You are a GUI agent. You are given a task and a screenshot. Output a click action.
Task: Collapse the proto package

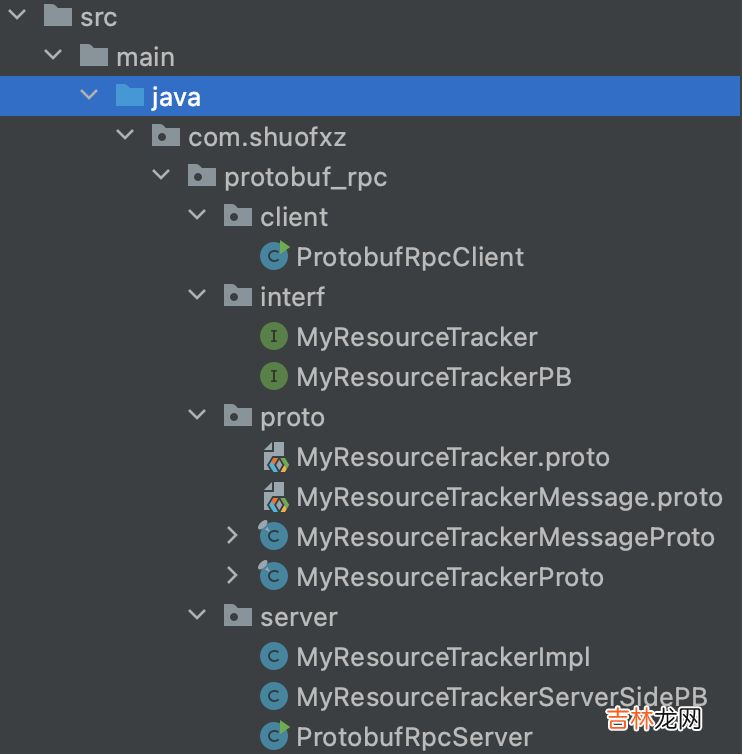[x=197, y=417]
